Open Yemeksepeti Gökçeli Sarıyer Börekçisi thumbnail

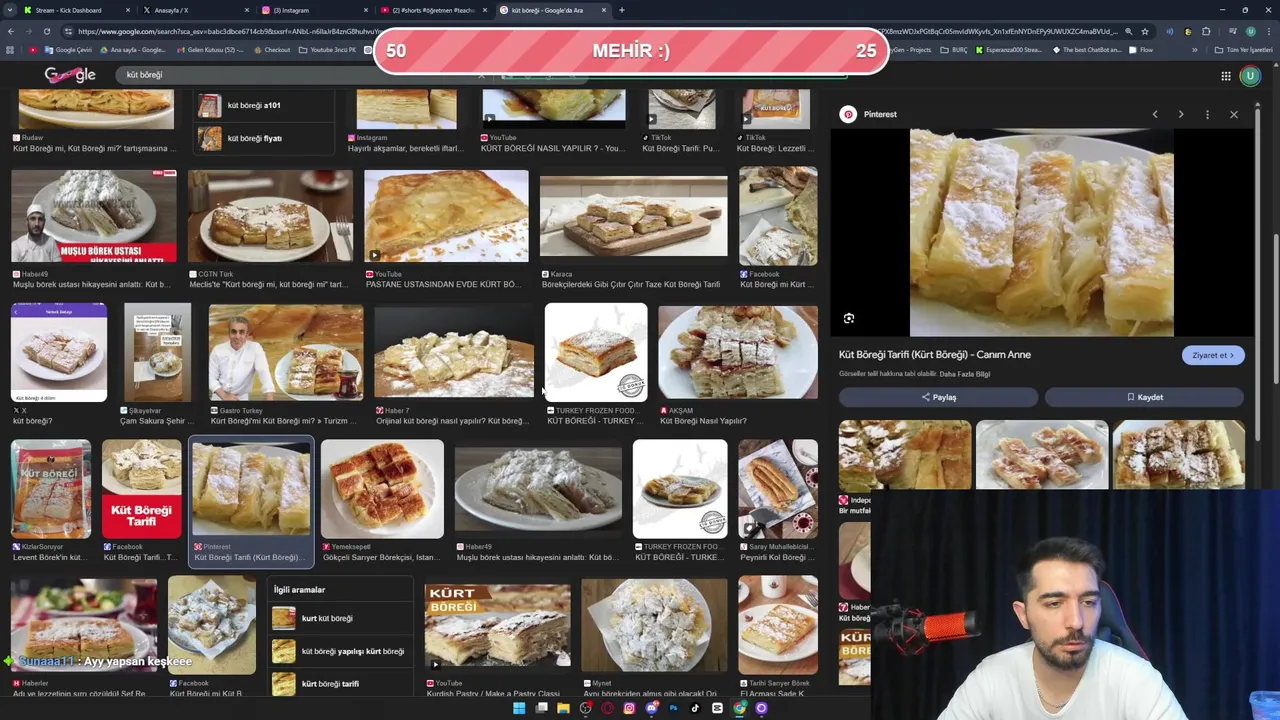tap(382, 489)
